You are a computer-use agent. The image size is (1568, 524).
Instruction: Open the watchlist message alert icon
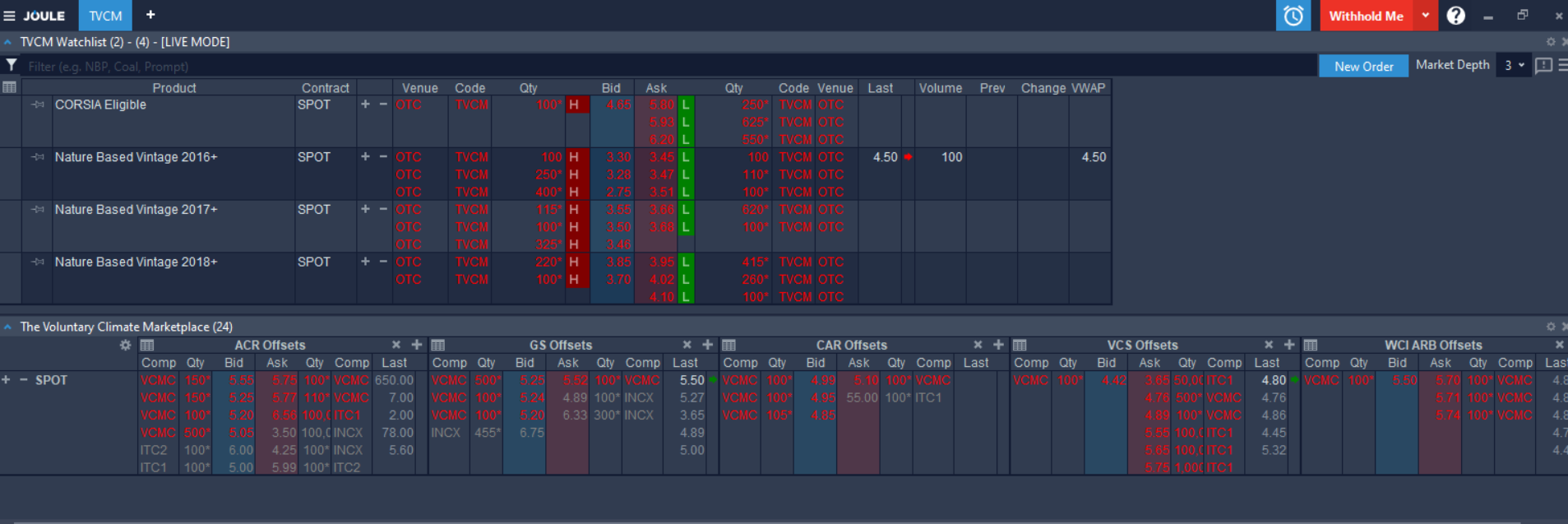(1543, 66)
